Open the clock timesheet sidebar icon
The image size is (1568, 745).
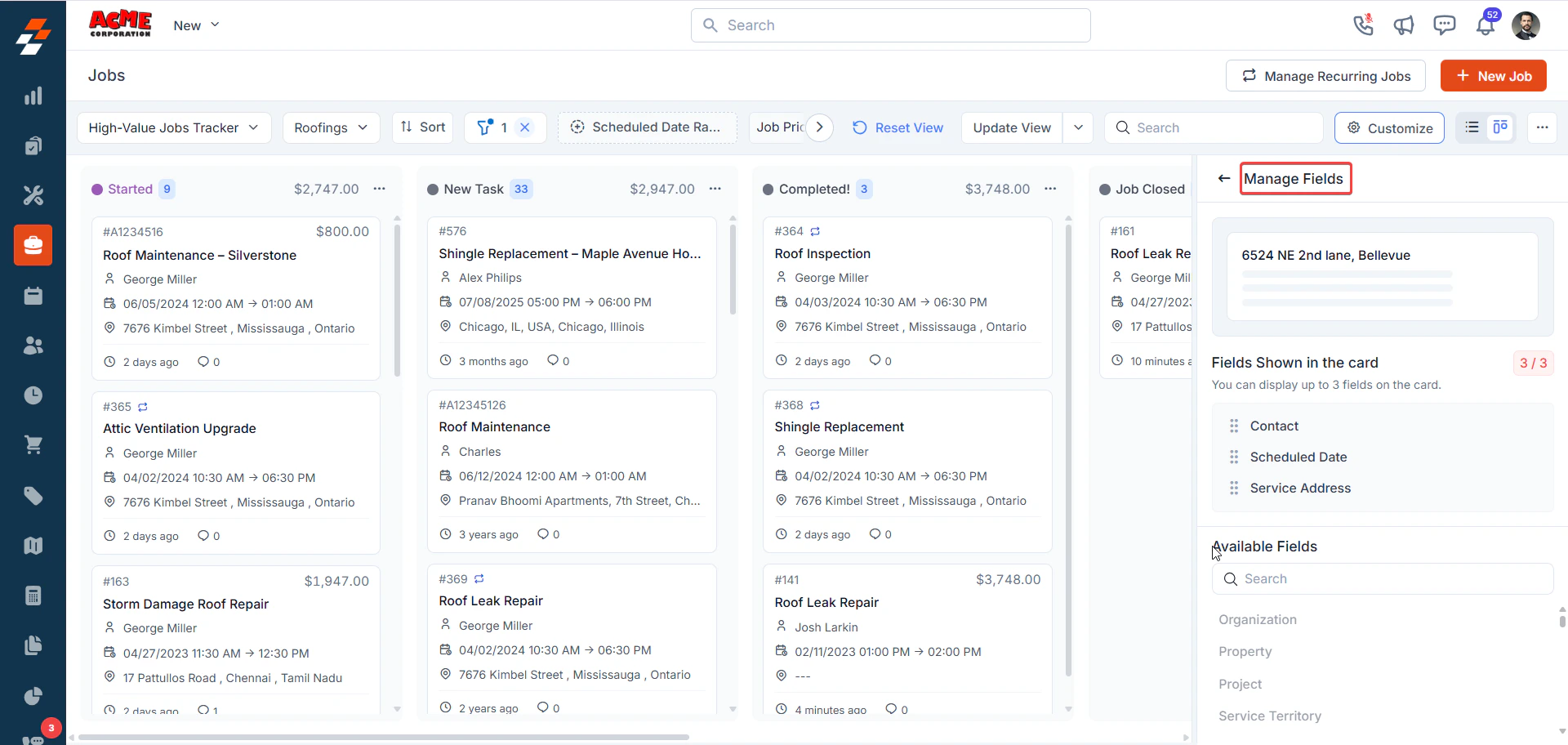(33, 395)
